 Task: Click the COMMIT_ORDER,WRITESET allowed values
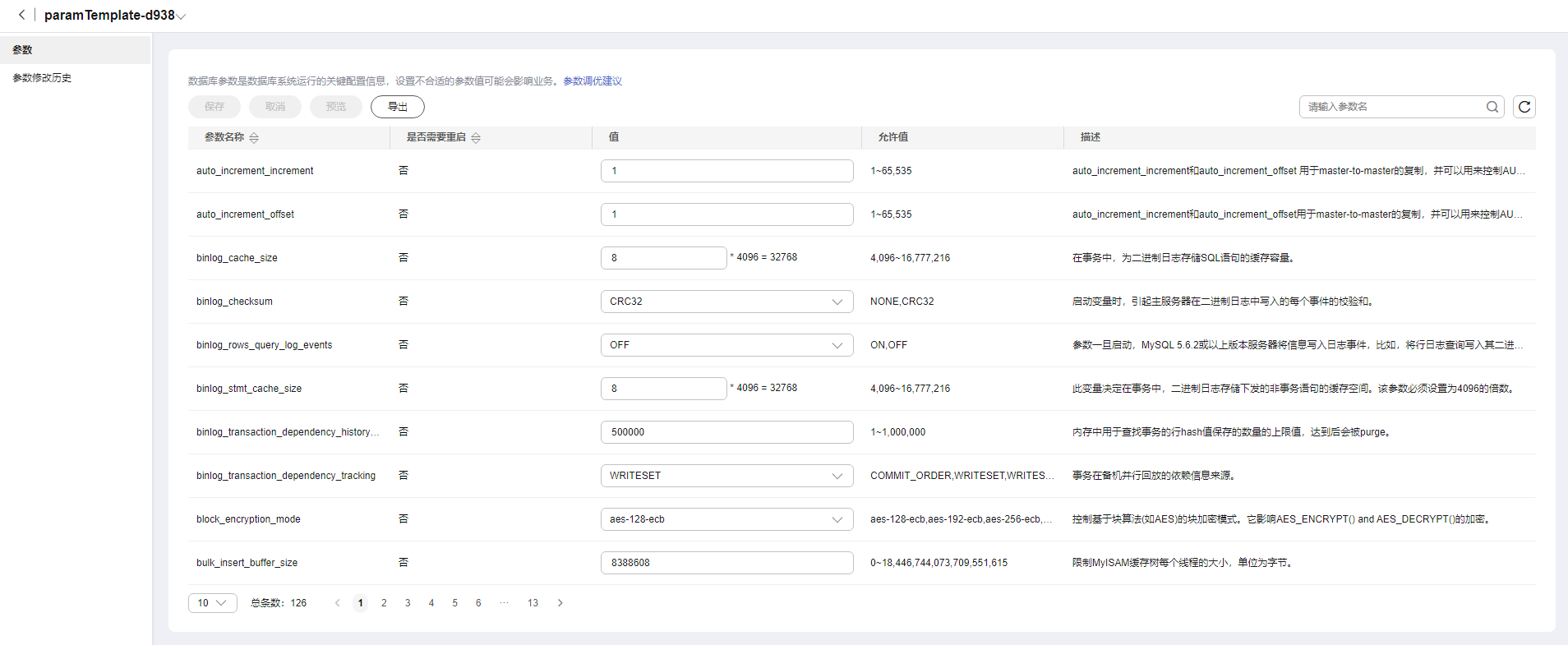pos(962,476)
